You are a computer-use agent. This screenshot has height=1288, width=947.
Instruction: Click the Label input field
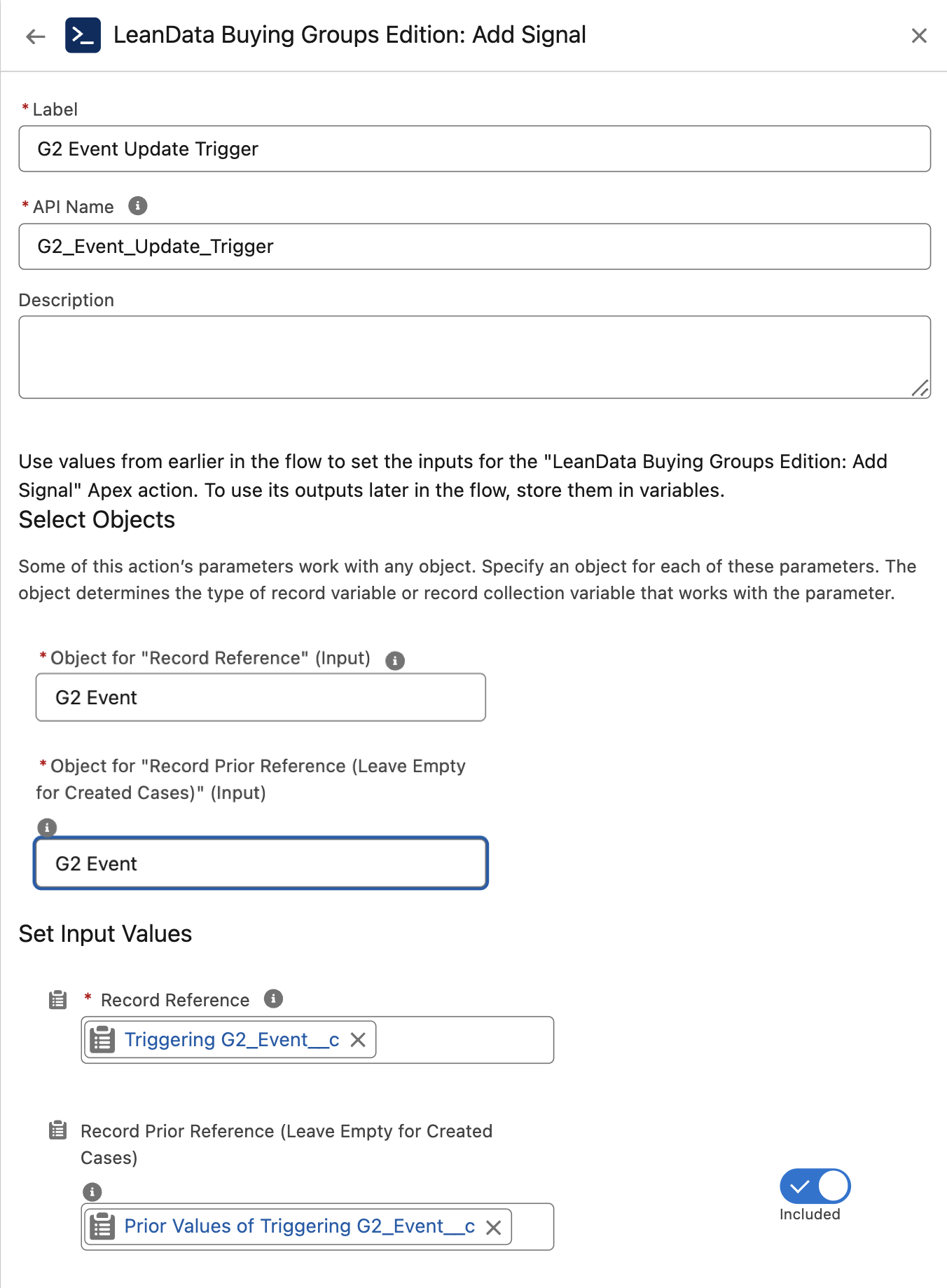click(474, 149)
